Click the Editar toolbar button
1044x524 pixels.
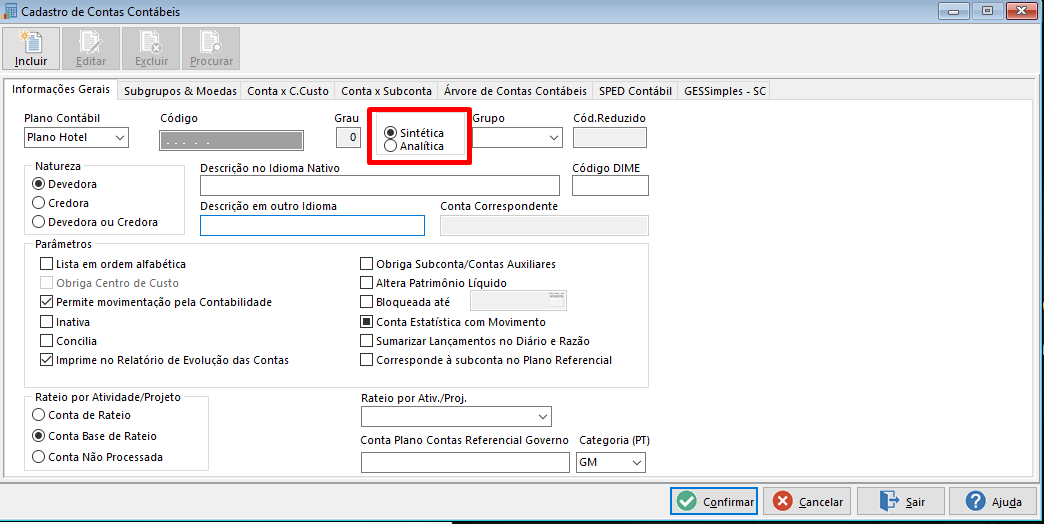tap(91, 49)
